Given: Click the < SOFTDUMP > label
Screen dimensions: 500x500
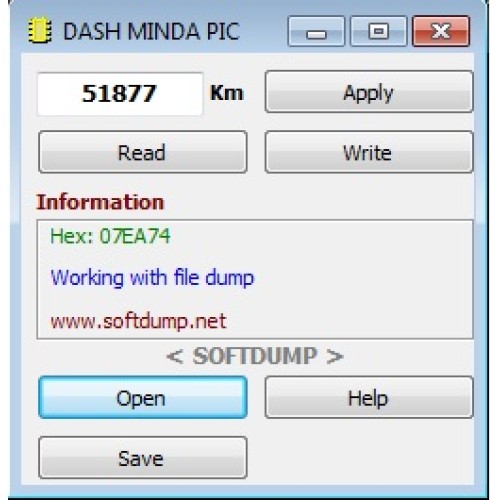Looking at the screenshot, I should coord(255,356).
